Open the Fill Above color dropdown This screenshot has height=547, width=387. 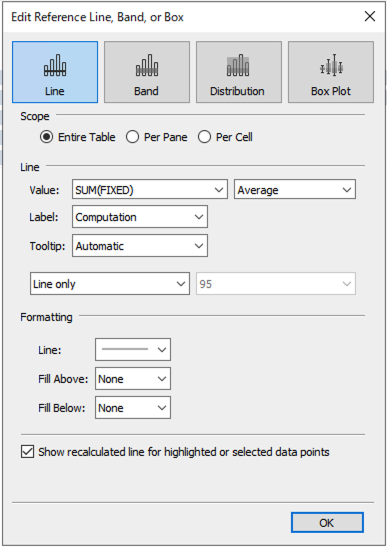133,379
